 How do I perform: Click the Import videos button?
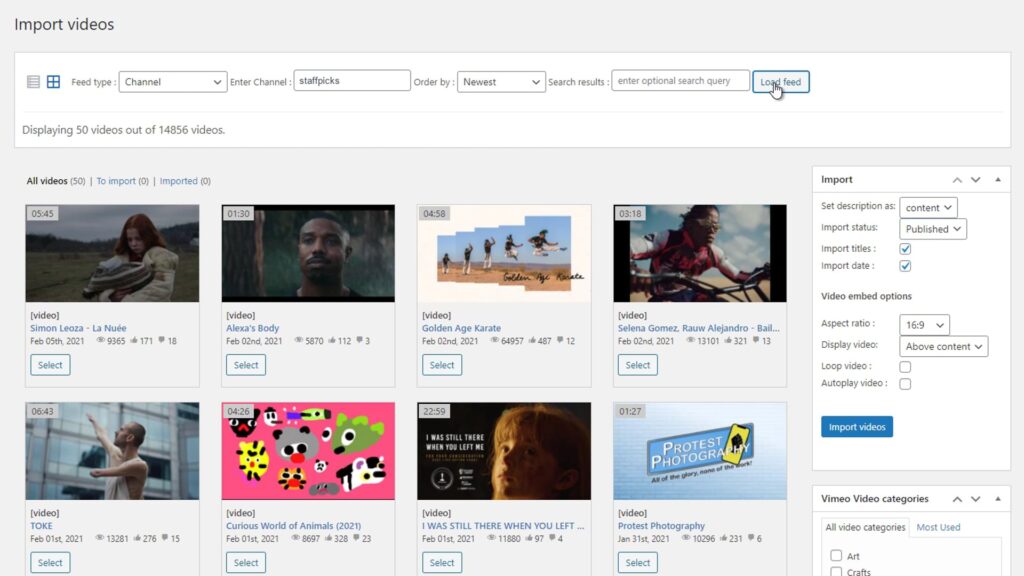point(857,426)
